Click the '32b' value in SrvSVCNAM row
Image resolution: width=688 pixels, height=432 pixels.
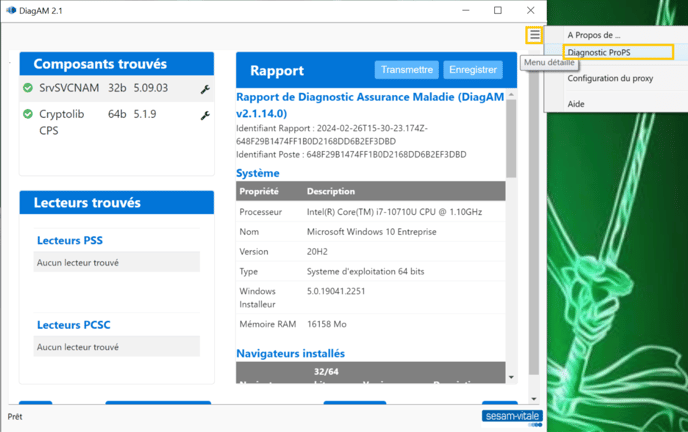pos(117,88)
